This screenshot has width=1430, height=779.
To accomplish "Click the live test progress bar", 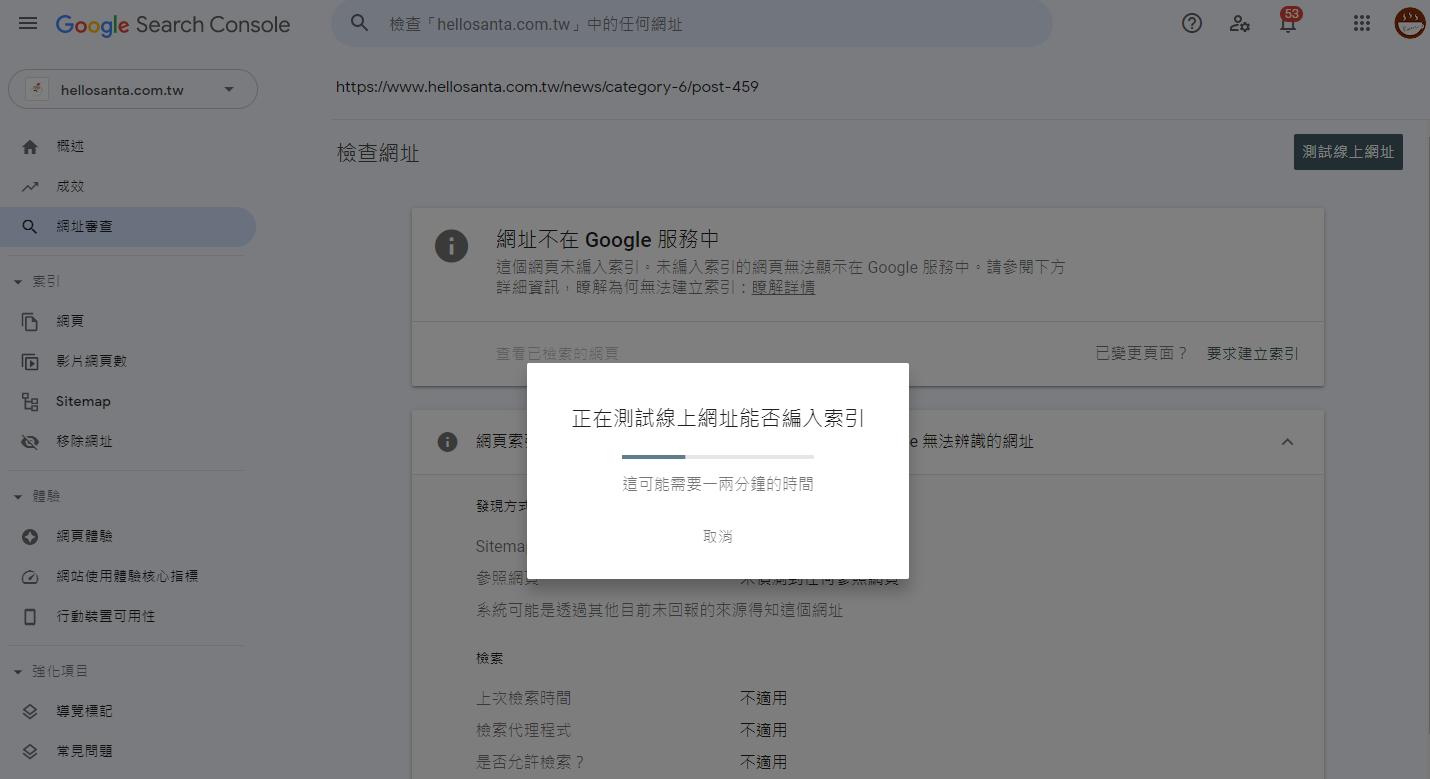I will click(718, 457).
